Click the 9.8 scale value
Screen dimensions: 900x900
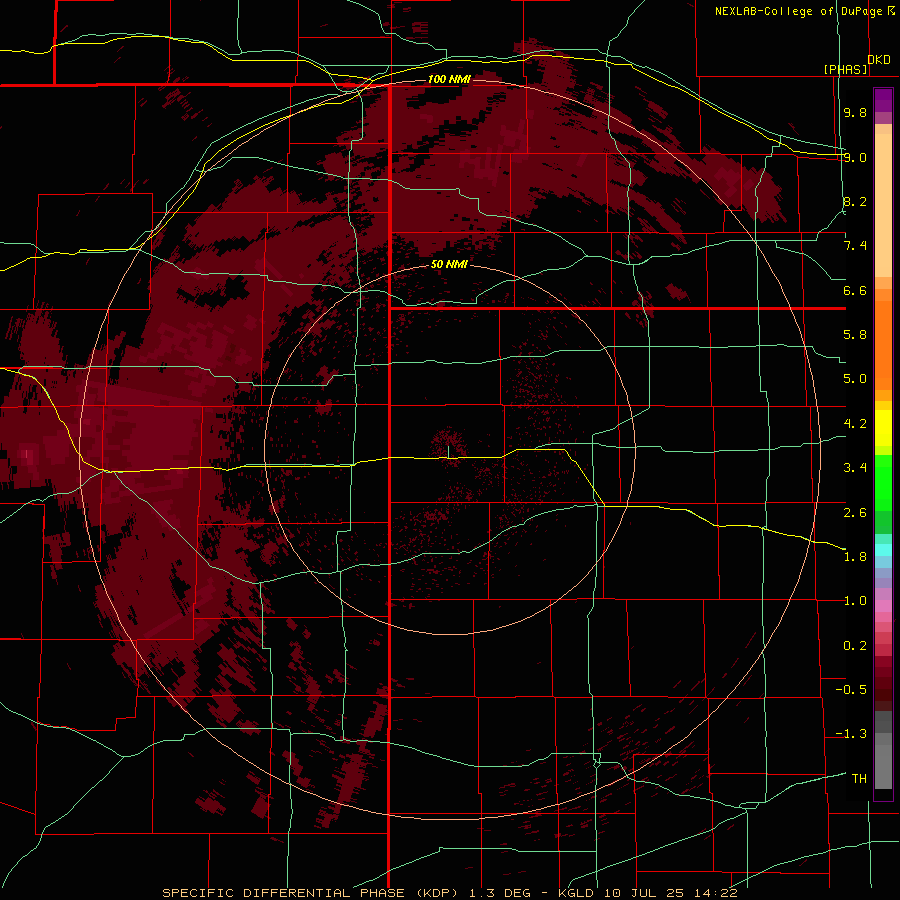[x=855, y=112]
